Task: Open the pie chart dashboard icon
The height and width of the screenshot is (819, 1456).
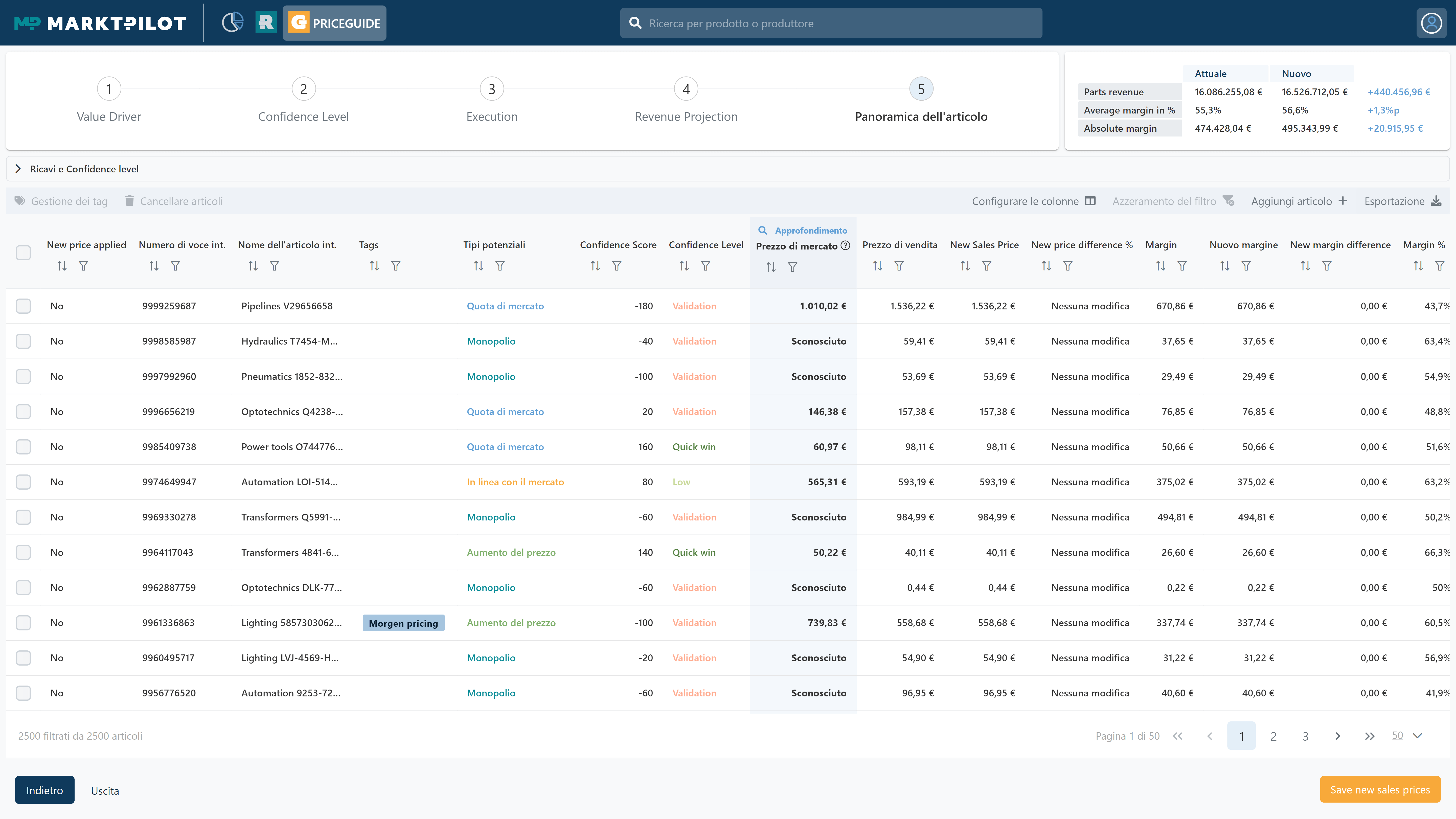Action: click(x=232, y=22)
